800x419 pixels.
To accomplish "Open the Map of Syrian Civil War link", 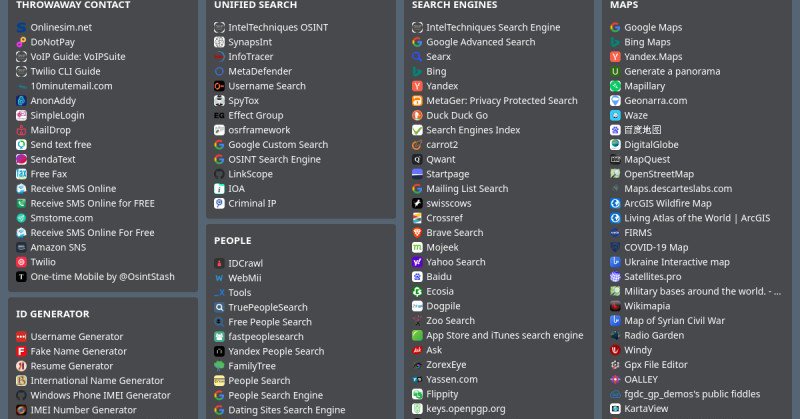I will point(674,321).
